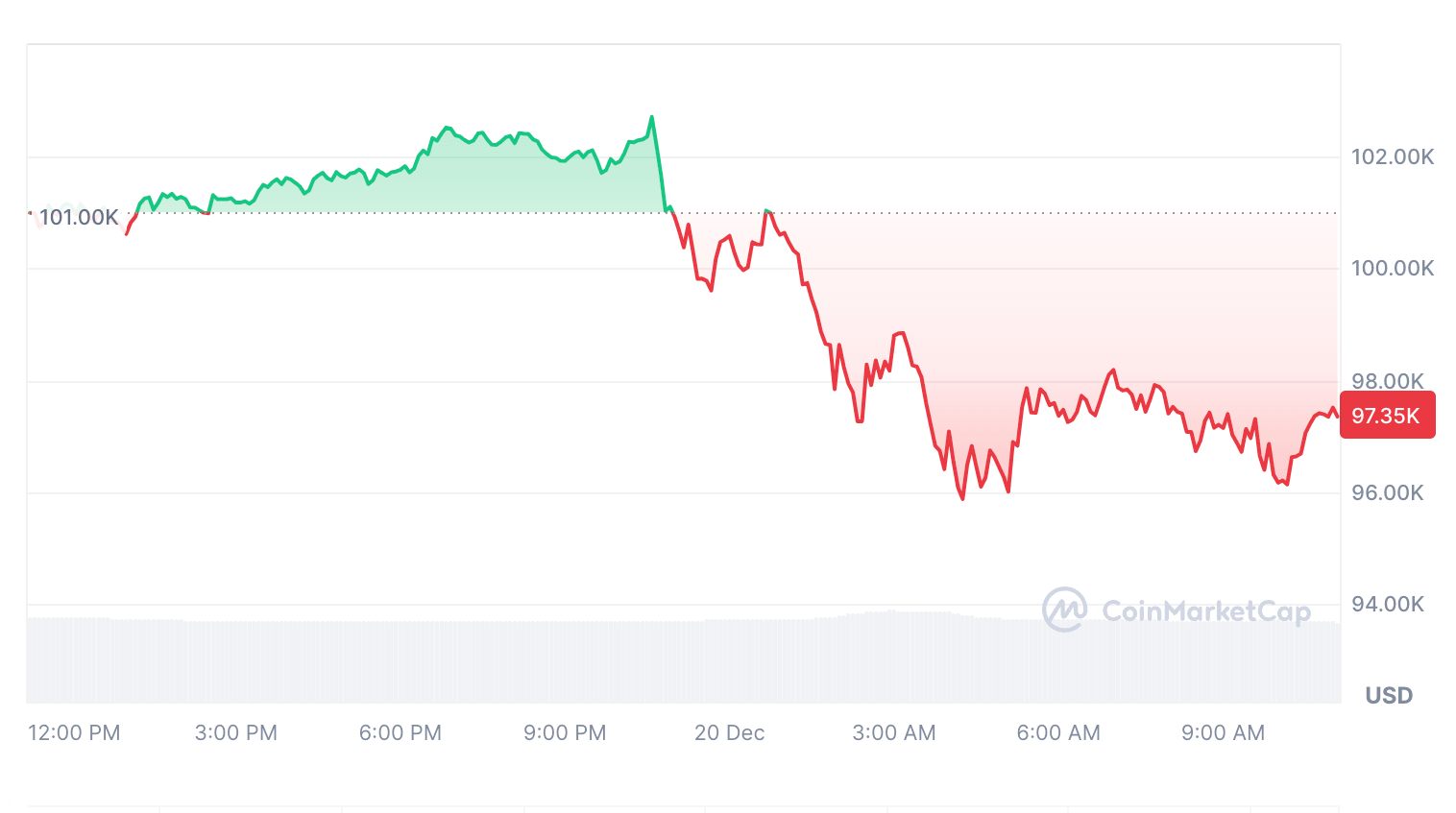Select the 6:00 PM time axis label
The height and width of the screenshot is (813, 1456).
click(x=400, y=733)
